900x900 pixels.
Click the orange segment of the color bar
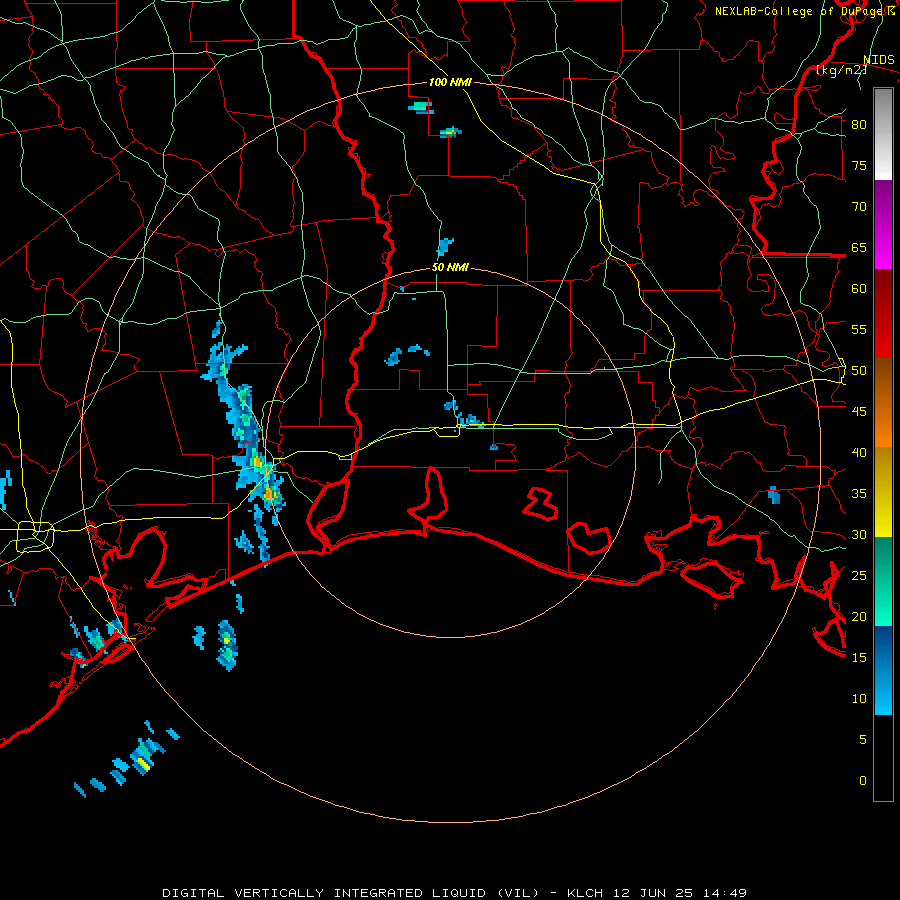point(883,402)
